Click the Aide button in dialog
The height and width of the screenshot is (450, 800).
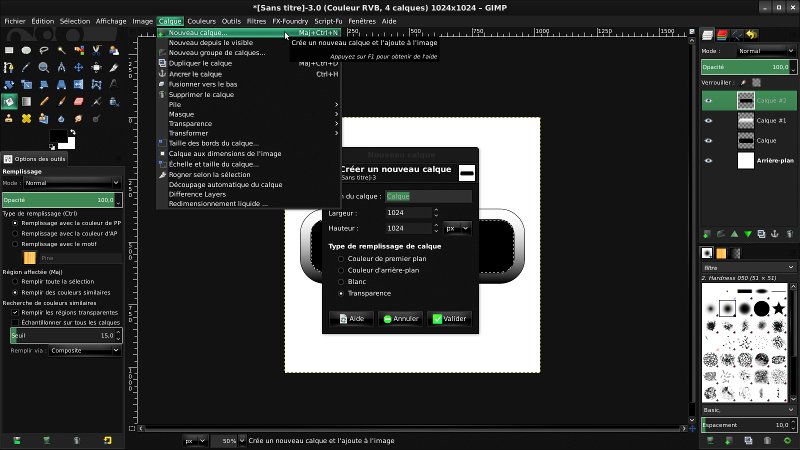[x=352, y=319]
